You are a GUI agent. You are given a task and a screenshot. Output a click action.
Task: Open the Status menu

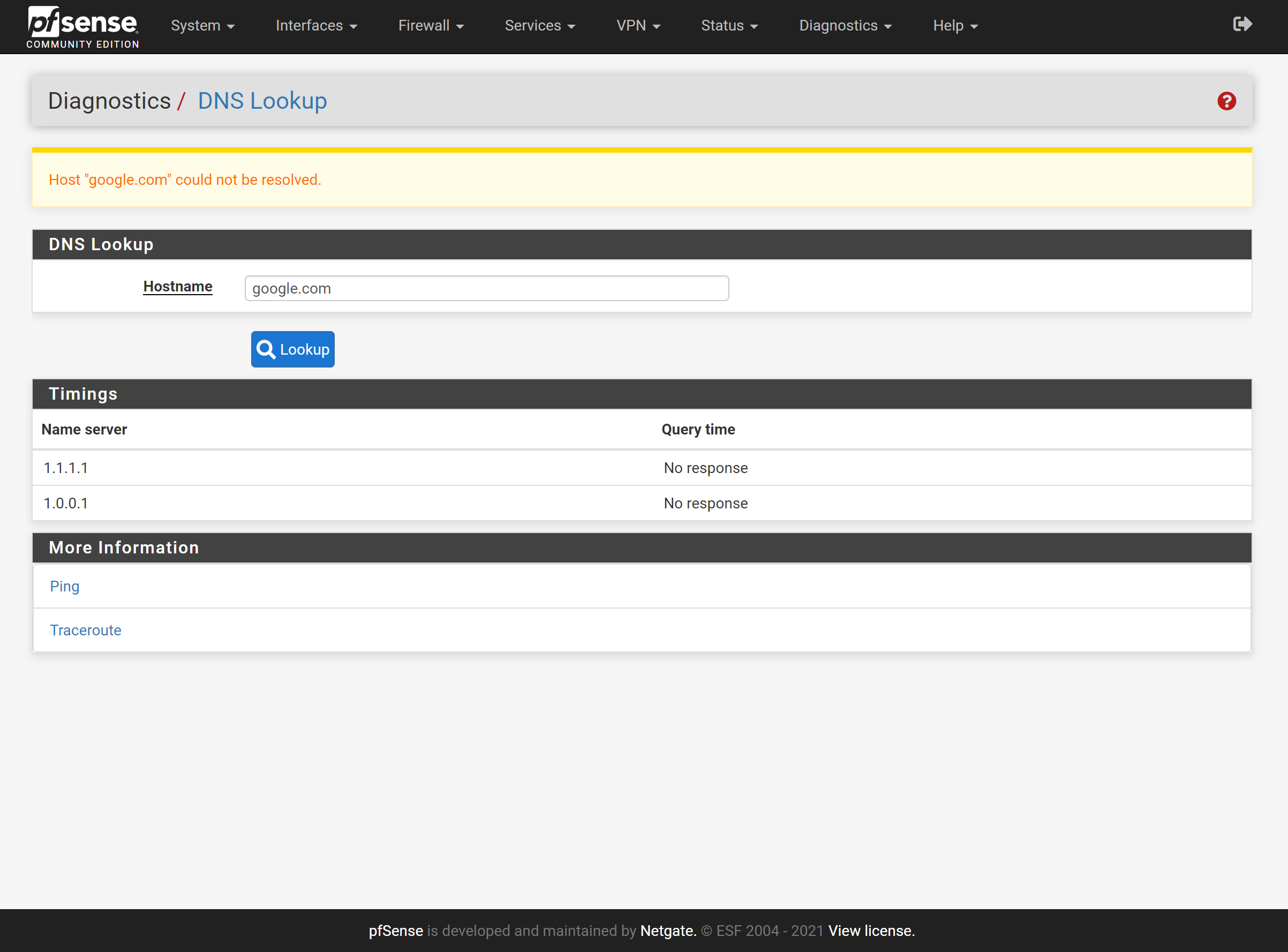click(729, 26)
